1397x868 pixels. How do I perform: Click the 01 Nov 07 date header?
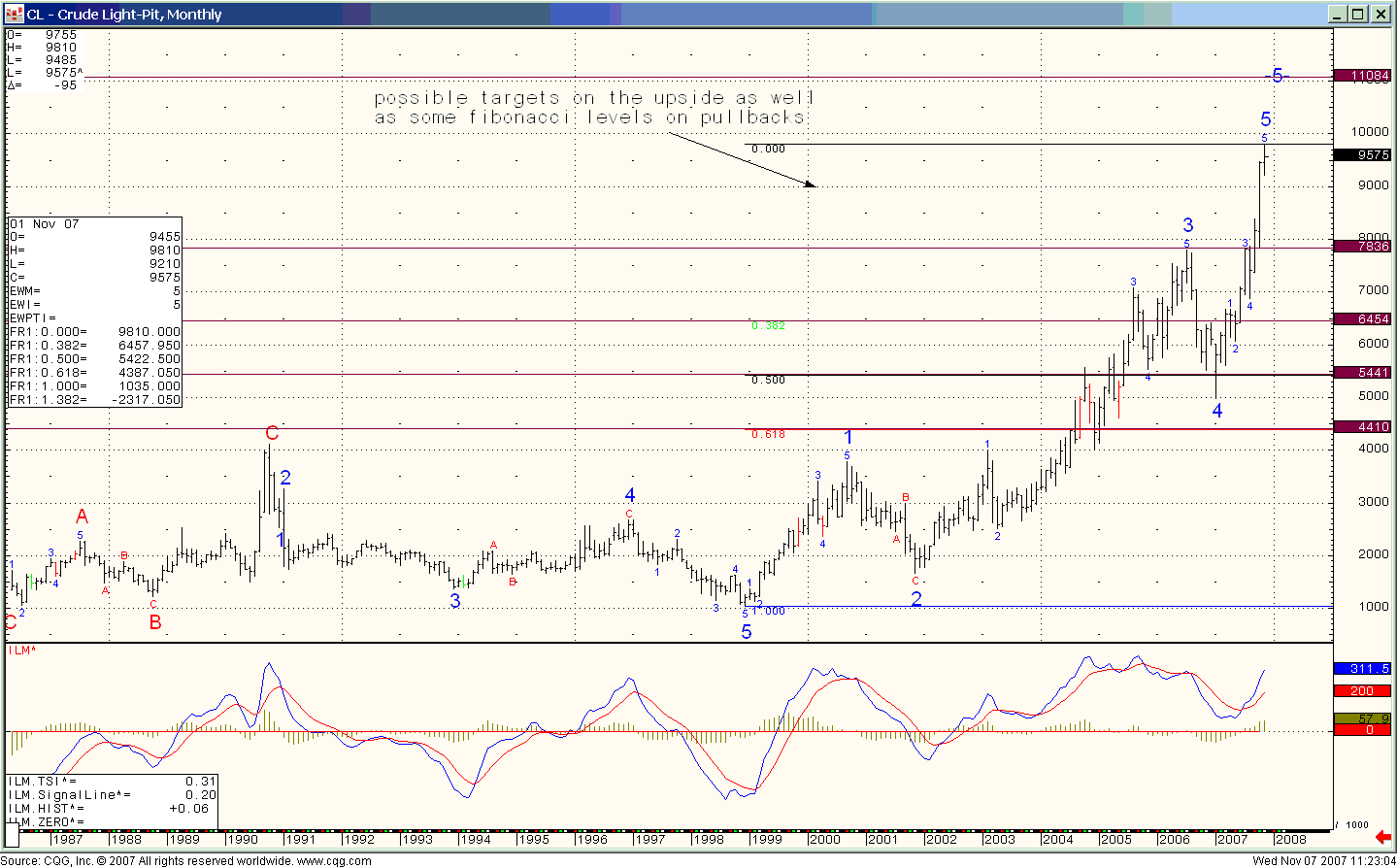point(45,224)
